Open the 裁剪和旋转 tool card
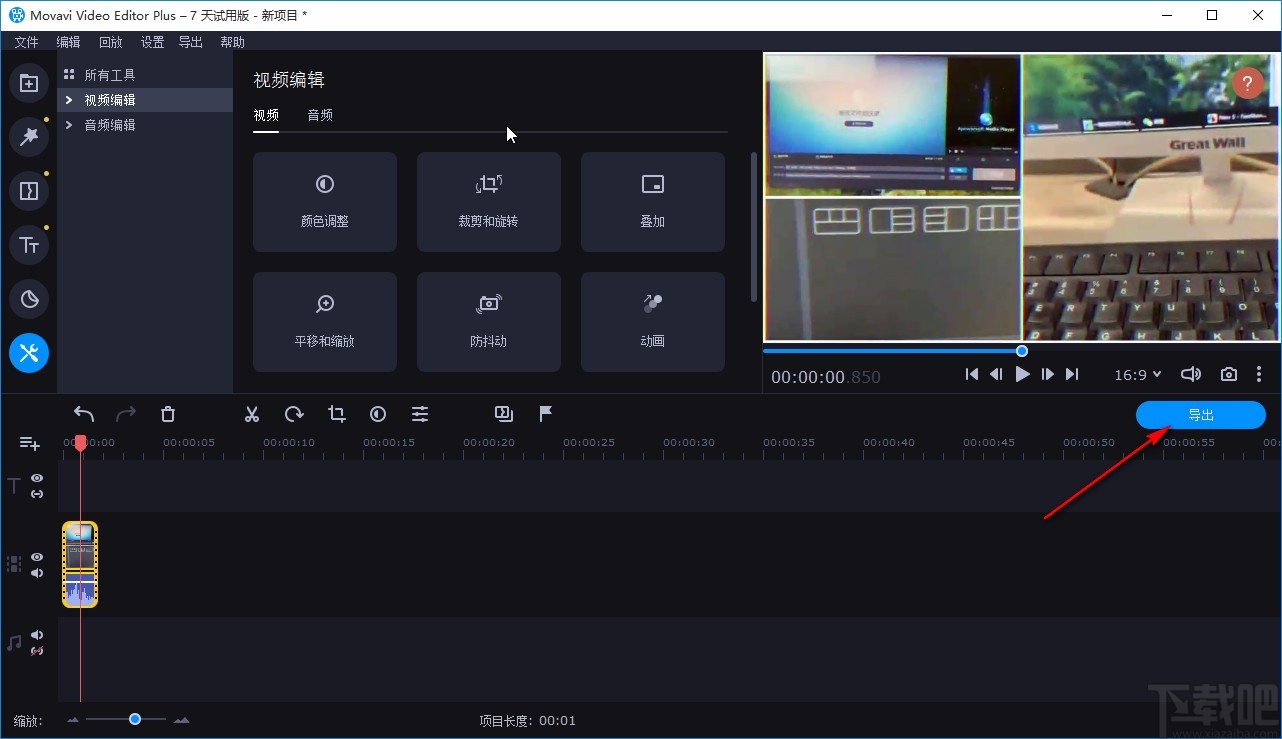The image size is (1282, 739). click(x=489, y=202)
